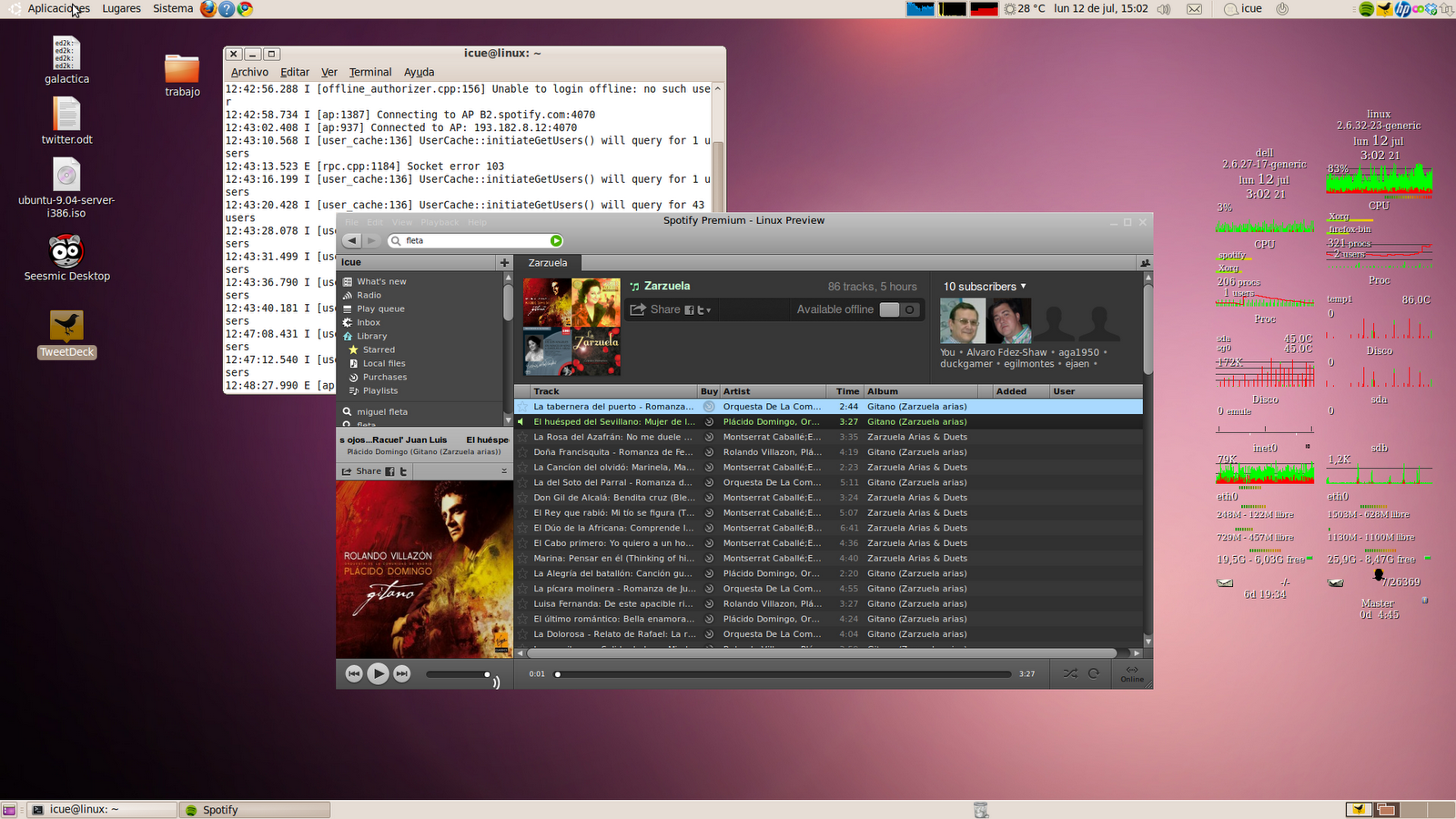Share the Zarzuela playlist
Screen dimensions: 1456x819
click(x=656, y=309)
